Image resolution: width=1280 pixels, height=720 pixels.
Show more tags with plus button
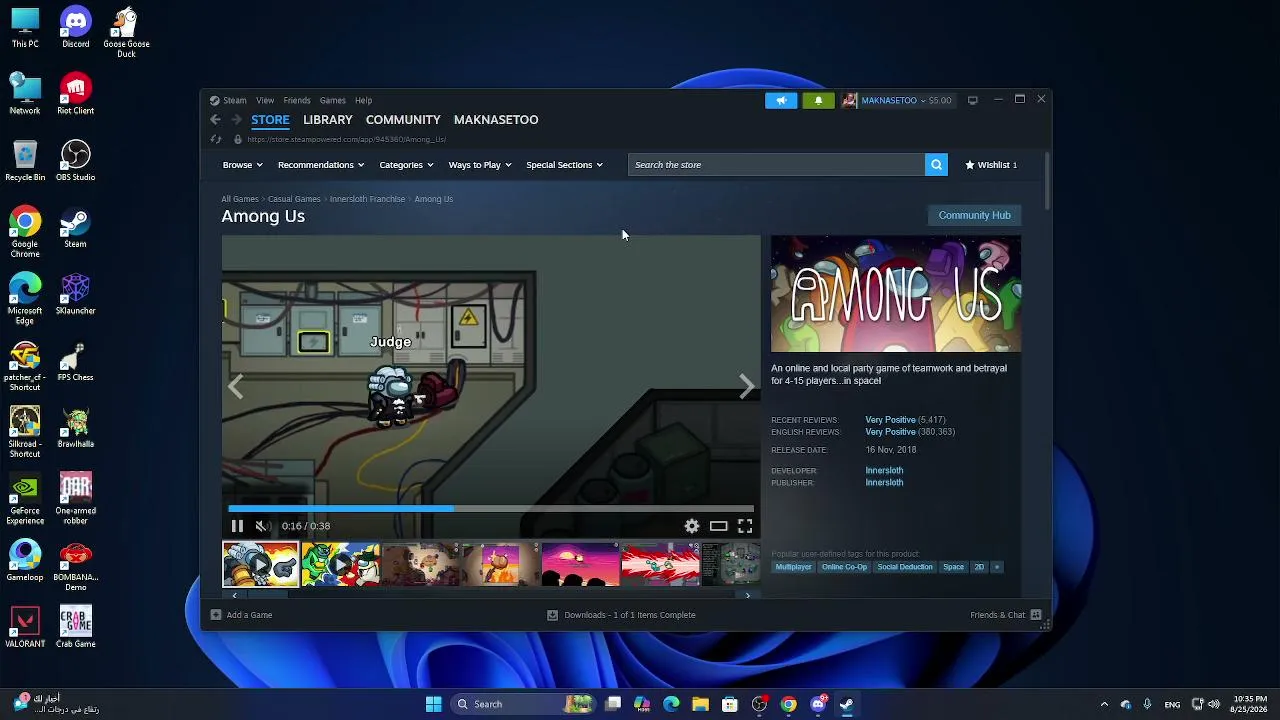pyautogui.click(x=996, y=567)
